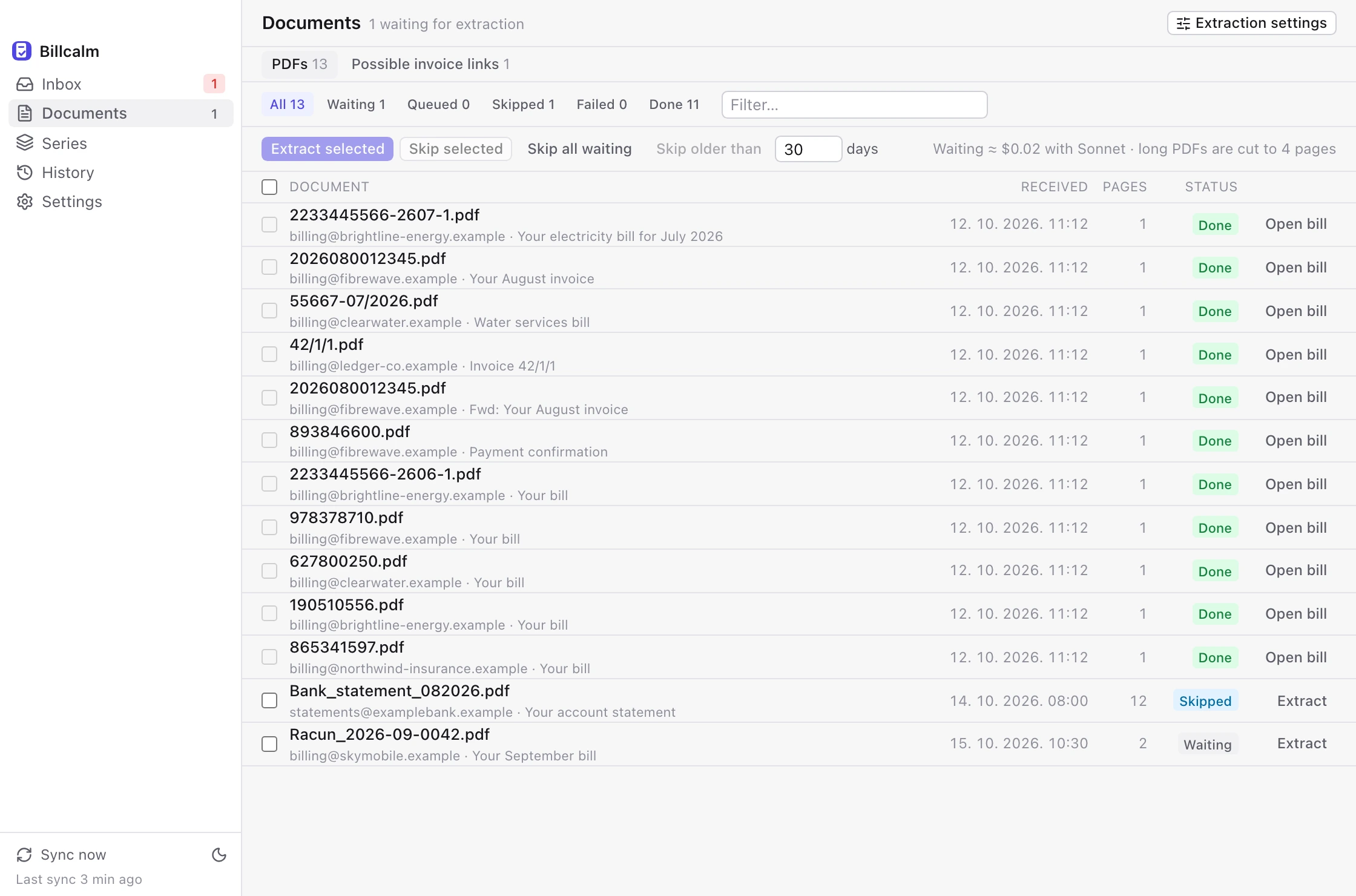Toggle dark mode with the moon icon
Viewport: 1356px width, 896px height.
coord(219,855)
